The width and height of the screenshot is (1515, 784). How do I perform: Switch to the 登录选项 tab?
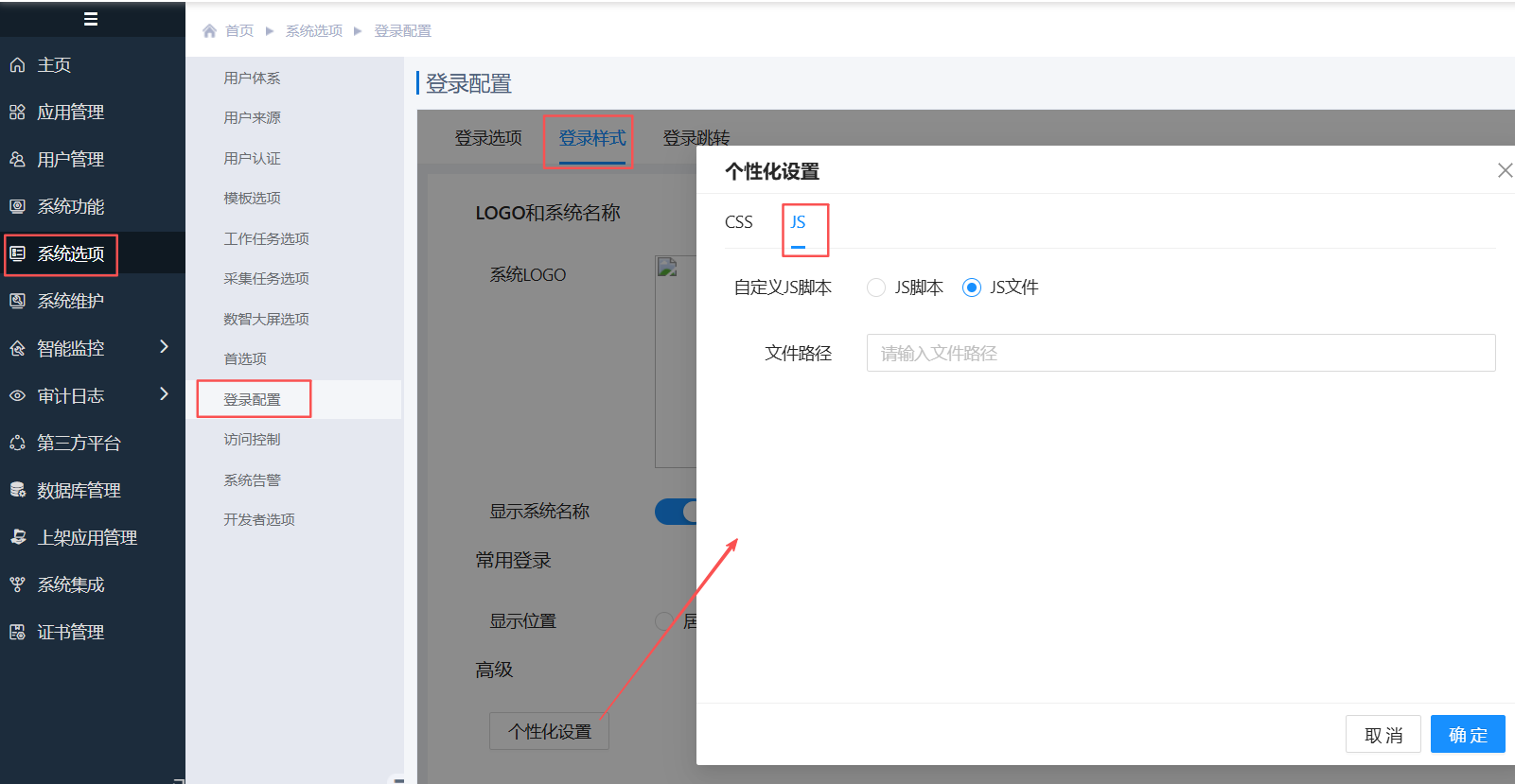pos(488,138)
